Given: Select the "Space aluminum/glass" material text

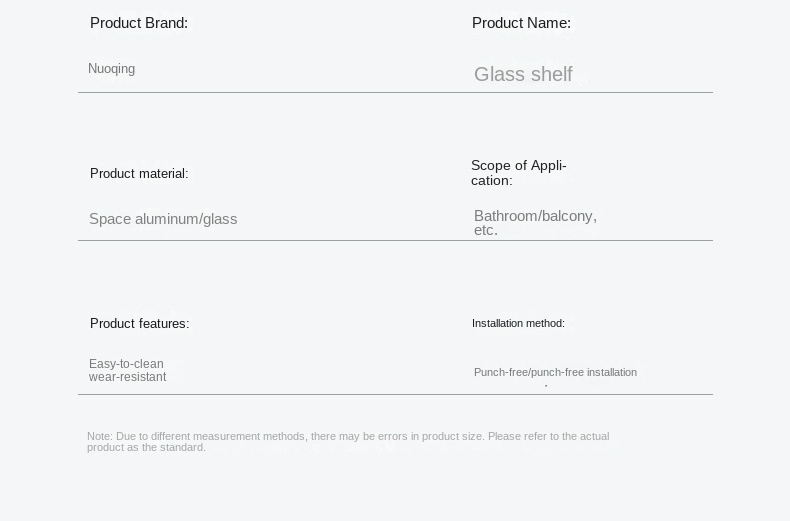Looking at the screenshot, I should click(x=163, y=219).
